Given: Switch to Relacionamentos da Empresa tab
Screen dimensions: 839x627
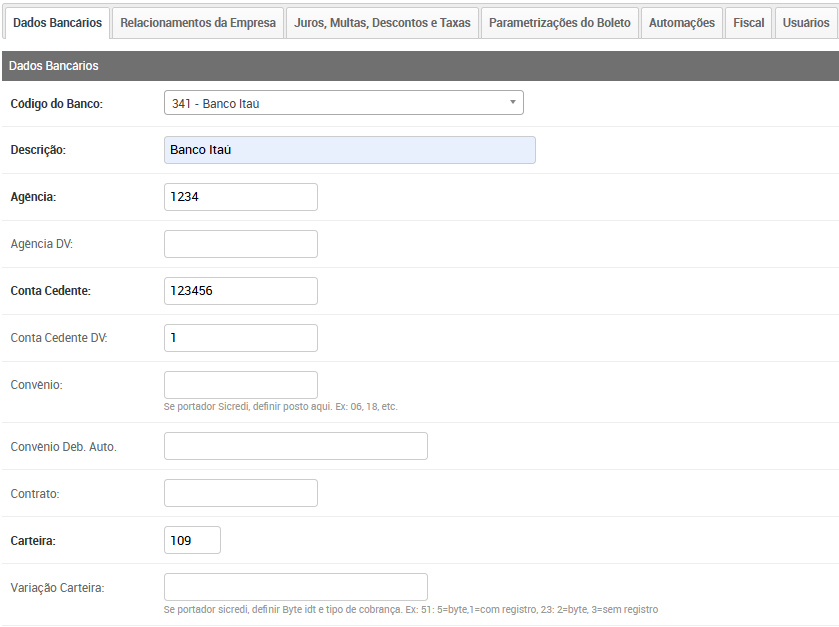Looking at the screenshot, I should [x=198, y=22].
